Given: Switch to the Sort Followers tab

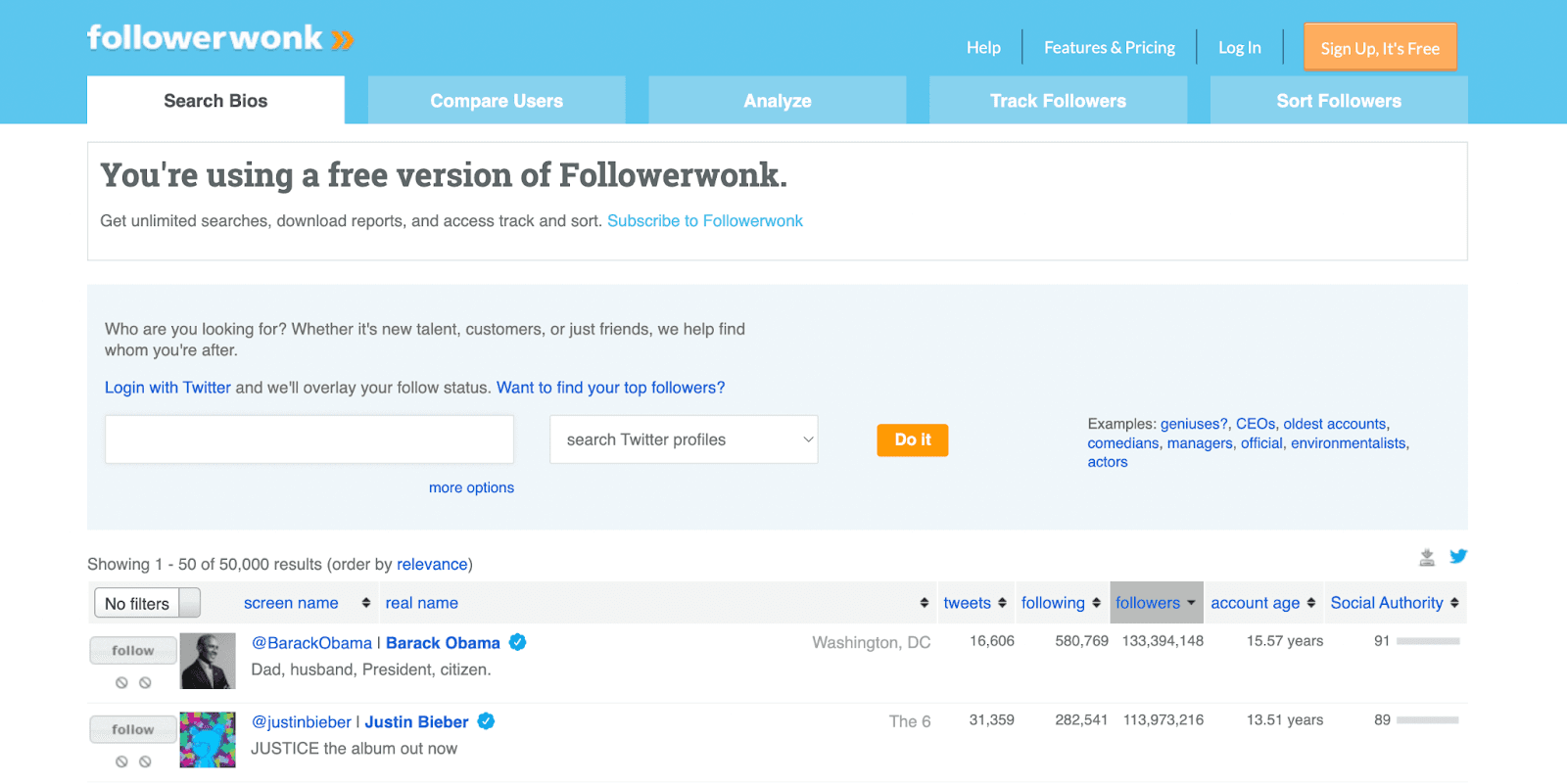Looking at the screenshot, I should [x=1339, y=101].
